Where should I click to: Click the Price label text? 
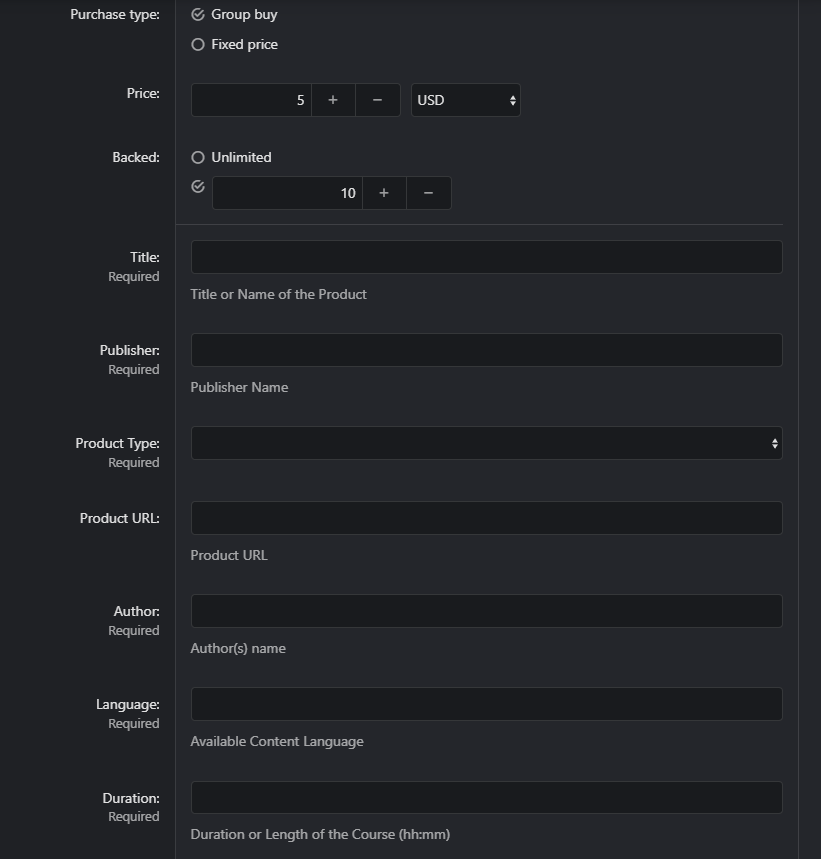[x=143, y=92]
